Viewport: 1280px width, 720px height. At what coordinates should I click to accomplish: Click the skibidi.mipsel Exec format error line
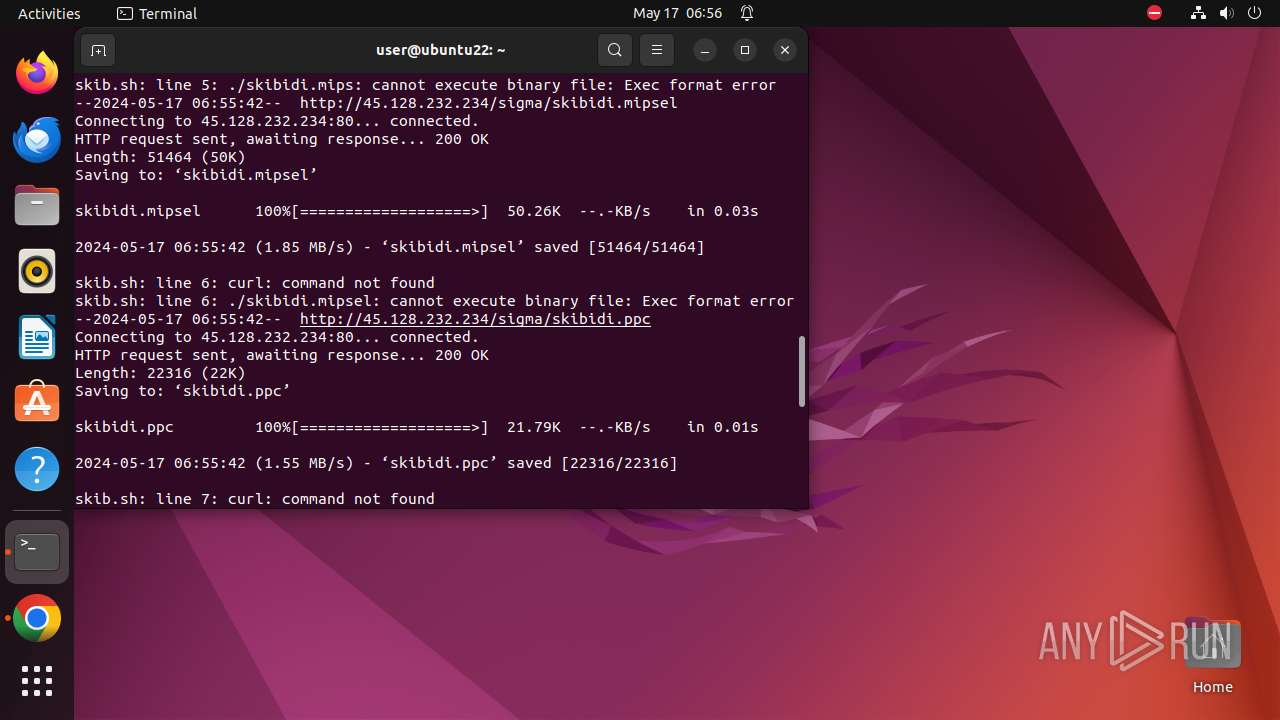tap(435, 301)
